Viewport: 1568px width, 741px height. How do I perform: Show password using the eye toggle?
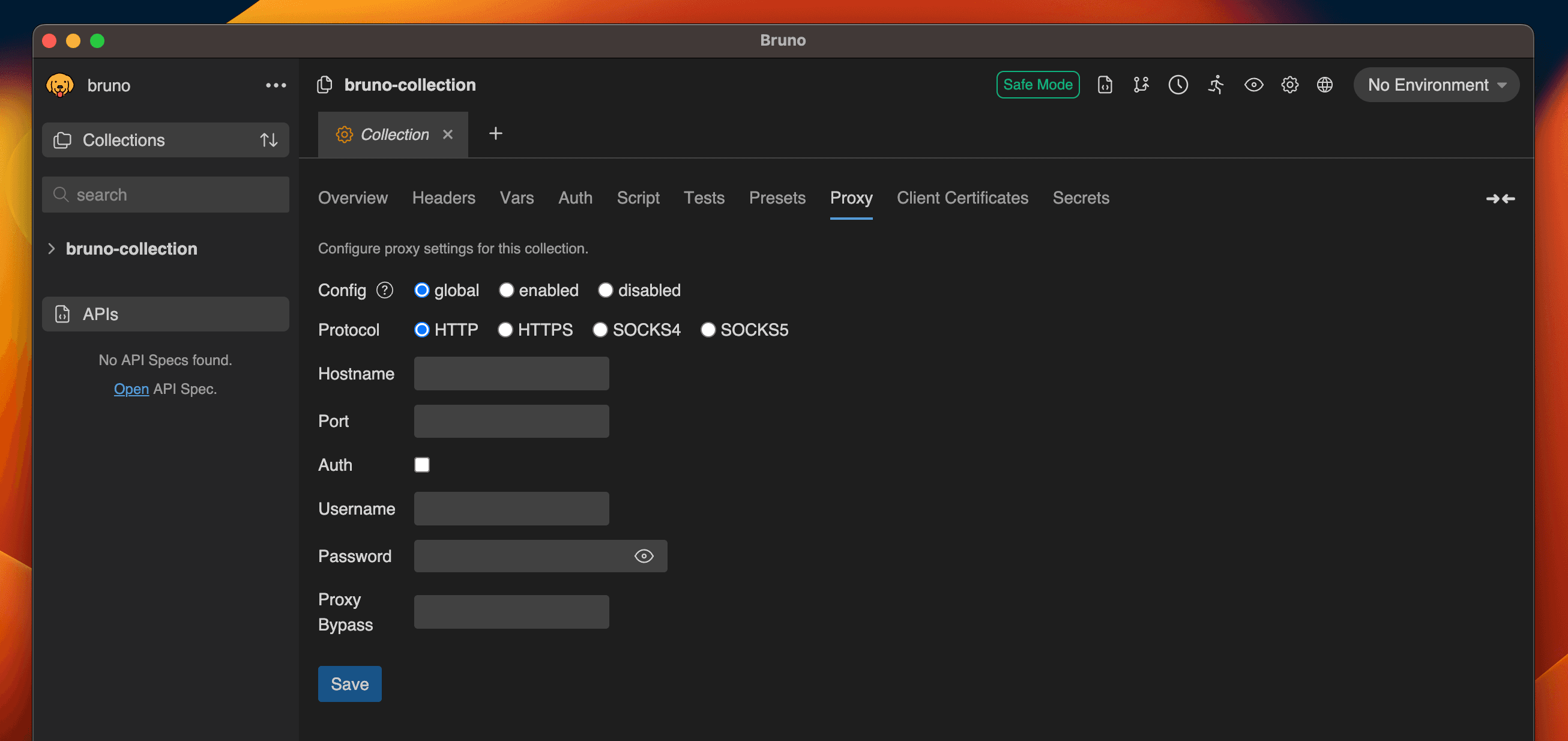pos(644,556)
